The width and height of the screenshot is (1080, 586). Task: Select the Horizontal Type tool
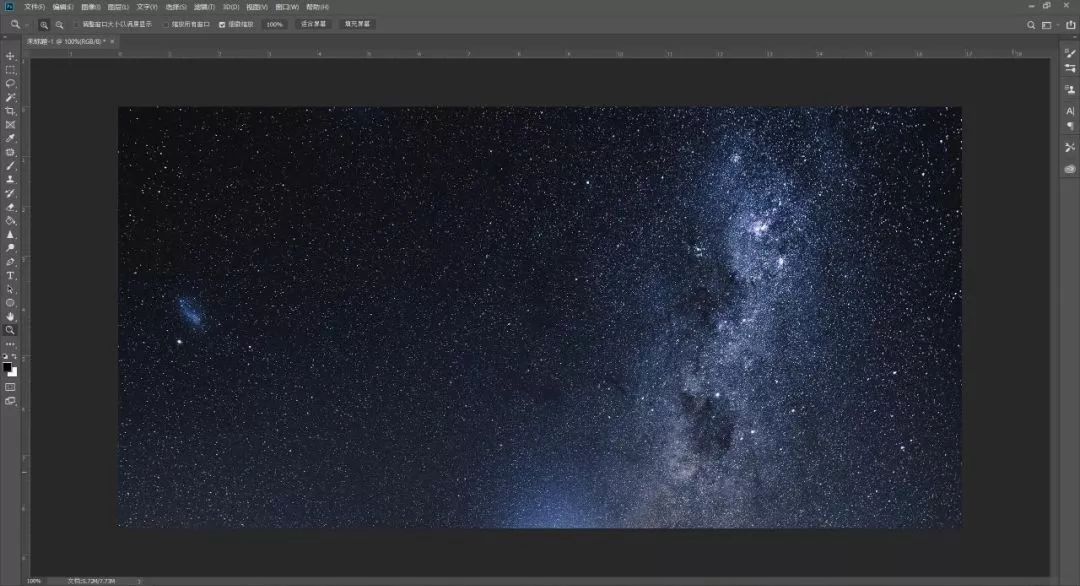point(10,275)
